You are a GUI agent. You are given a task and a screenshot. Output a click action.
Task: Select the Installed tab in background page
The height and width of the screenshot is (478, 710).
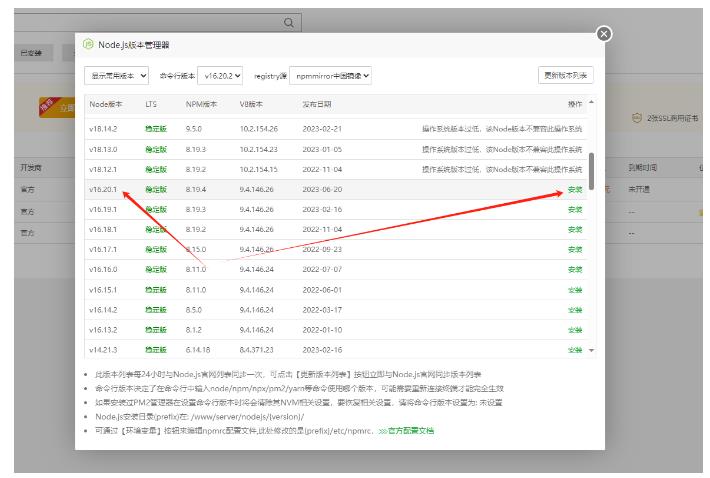coord(31,53)
